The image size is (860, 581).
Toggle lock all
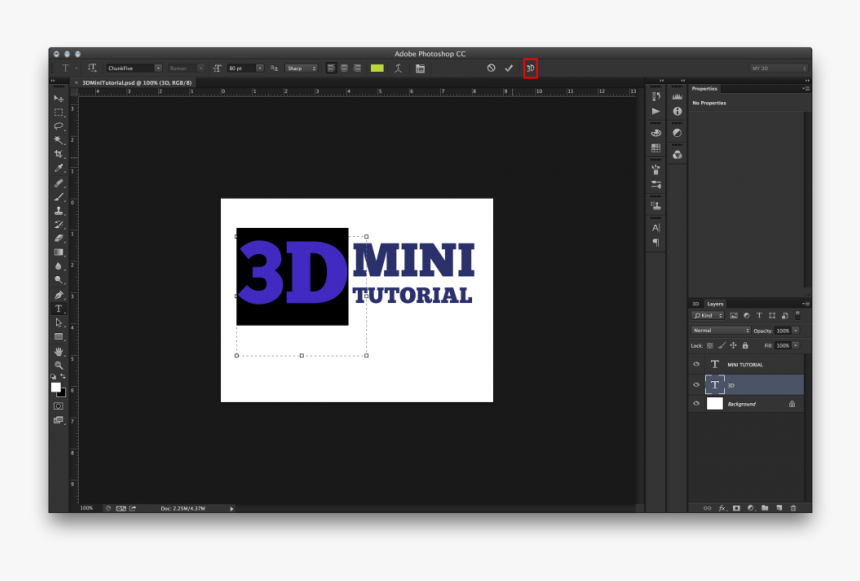click(x=745, y=346)
